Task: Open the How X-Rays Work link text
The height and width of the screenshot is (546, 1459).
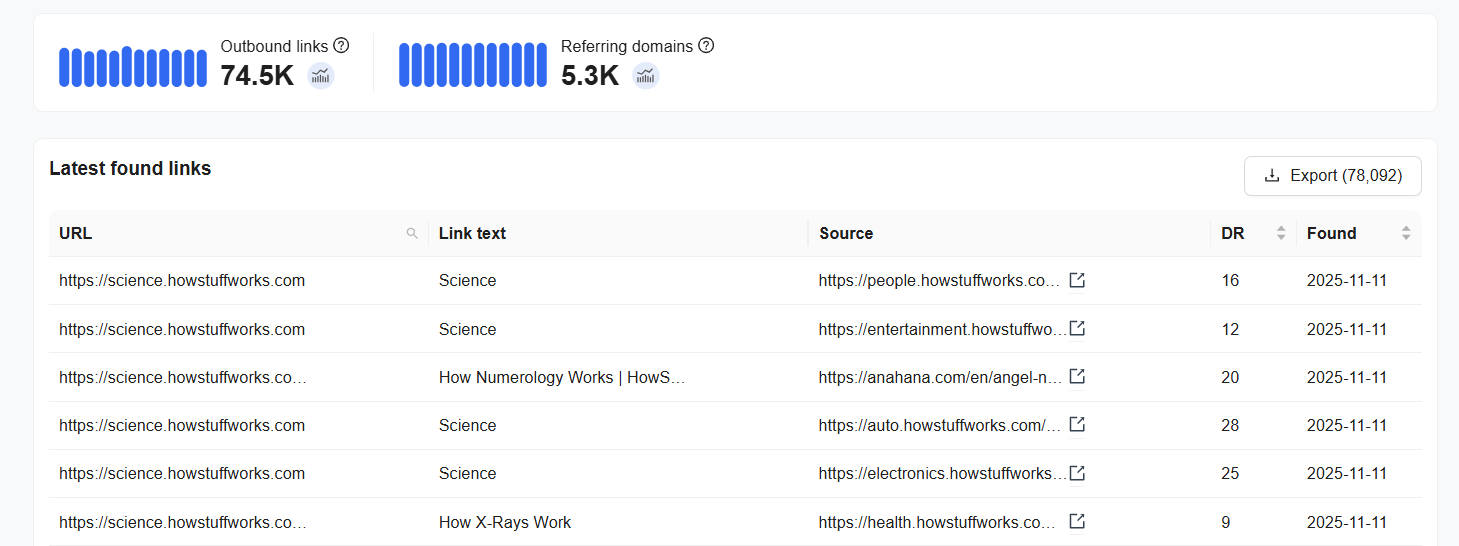Action: pos(504,522)
